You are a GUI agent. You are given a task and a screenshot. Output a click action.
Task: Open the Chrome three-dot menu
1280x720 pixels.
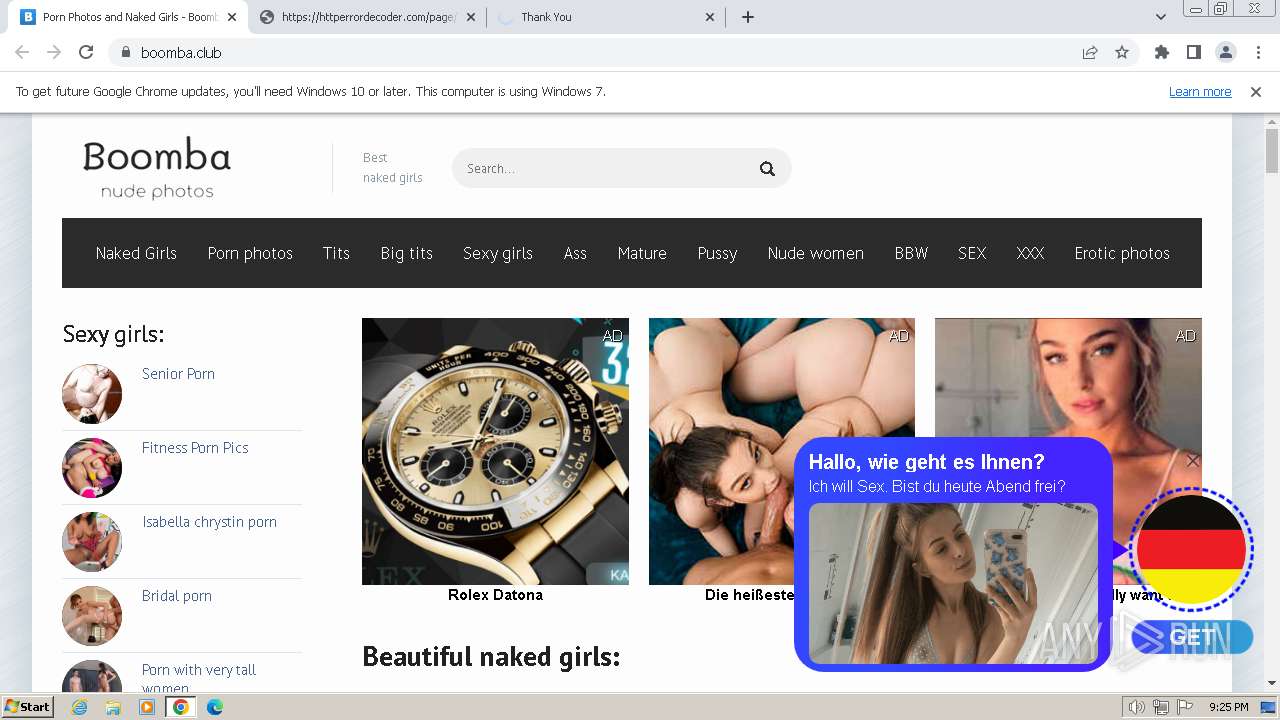pyautogui.click(x=1258, y=52)
